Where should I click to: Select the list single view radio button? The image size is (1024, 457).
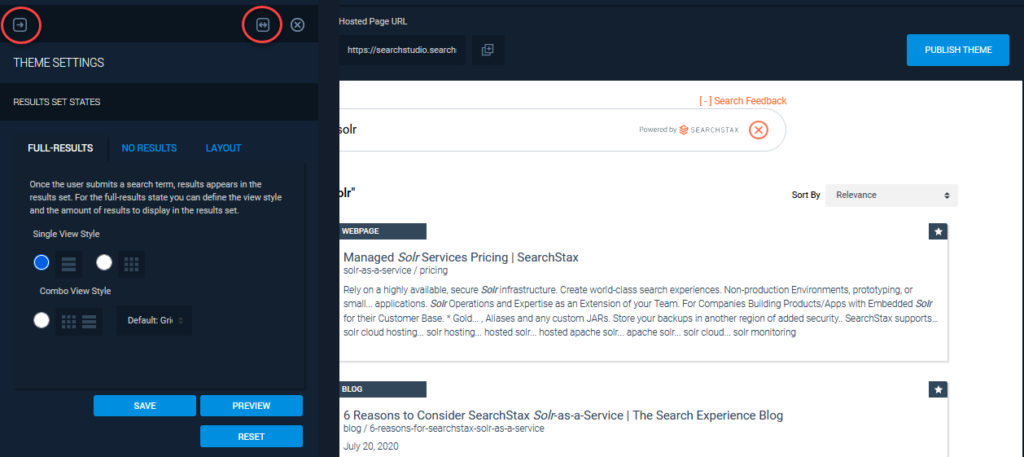42,262
